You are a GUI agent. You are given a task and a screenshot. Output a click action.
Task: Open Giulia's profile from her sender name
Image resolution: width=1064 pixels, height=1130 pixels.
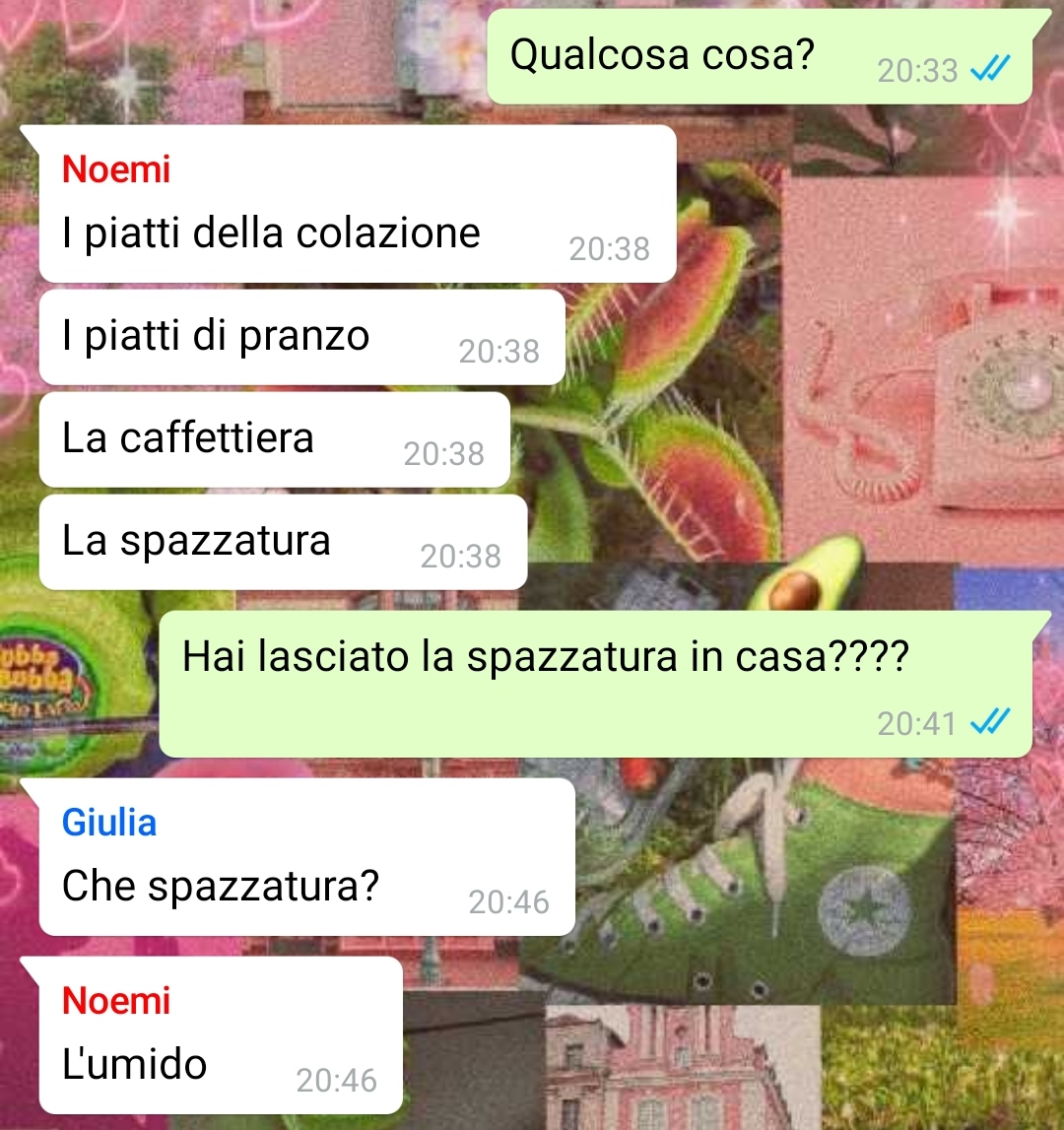click(108, 823)
